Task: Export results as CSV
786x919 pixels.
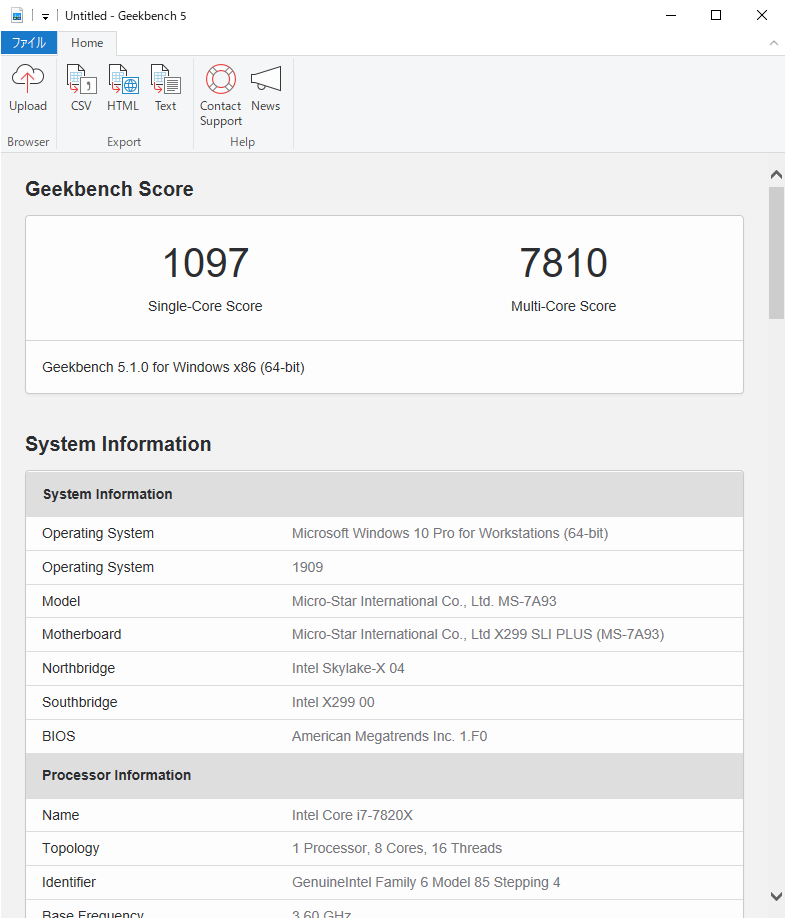Action: click(81, 88)
